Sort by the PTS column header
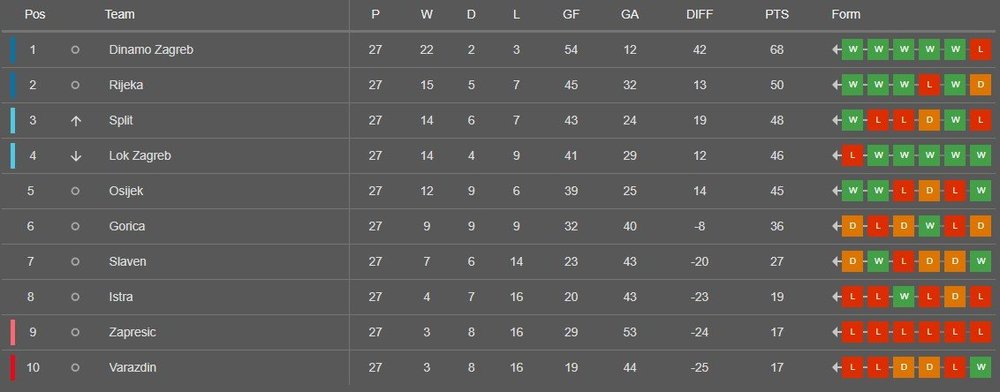 777,14
